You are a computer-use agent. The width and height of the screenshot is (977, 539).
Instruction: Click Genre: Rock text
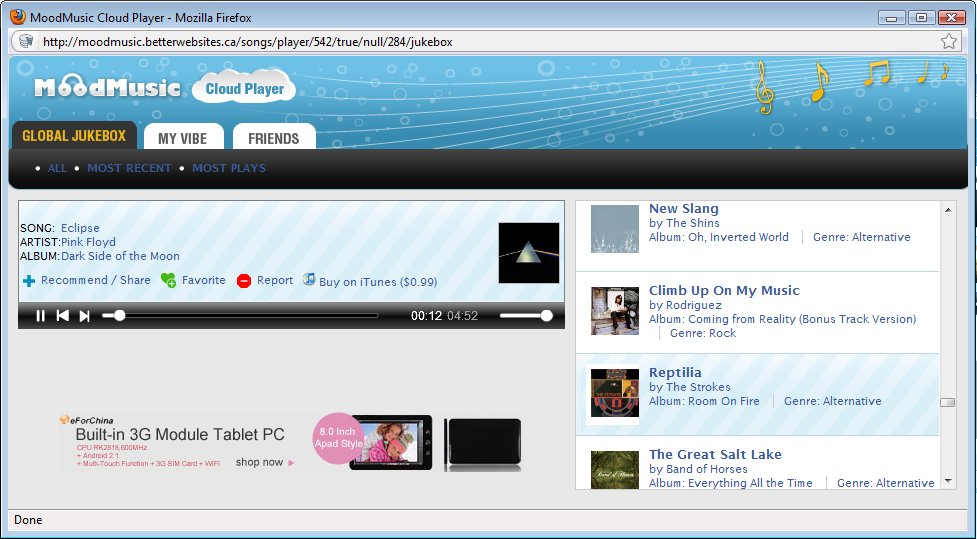(x=703, y=333)
